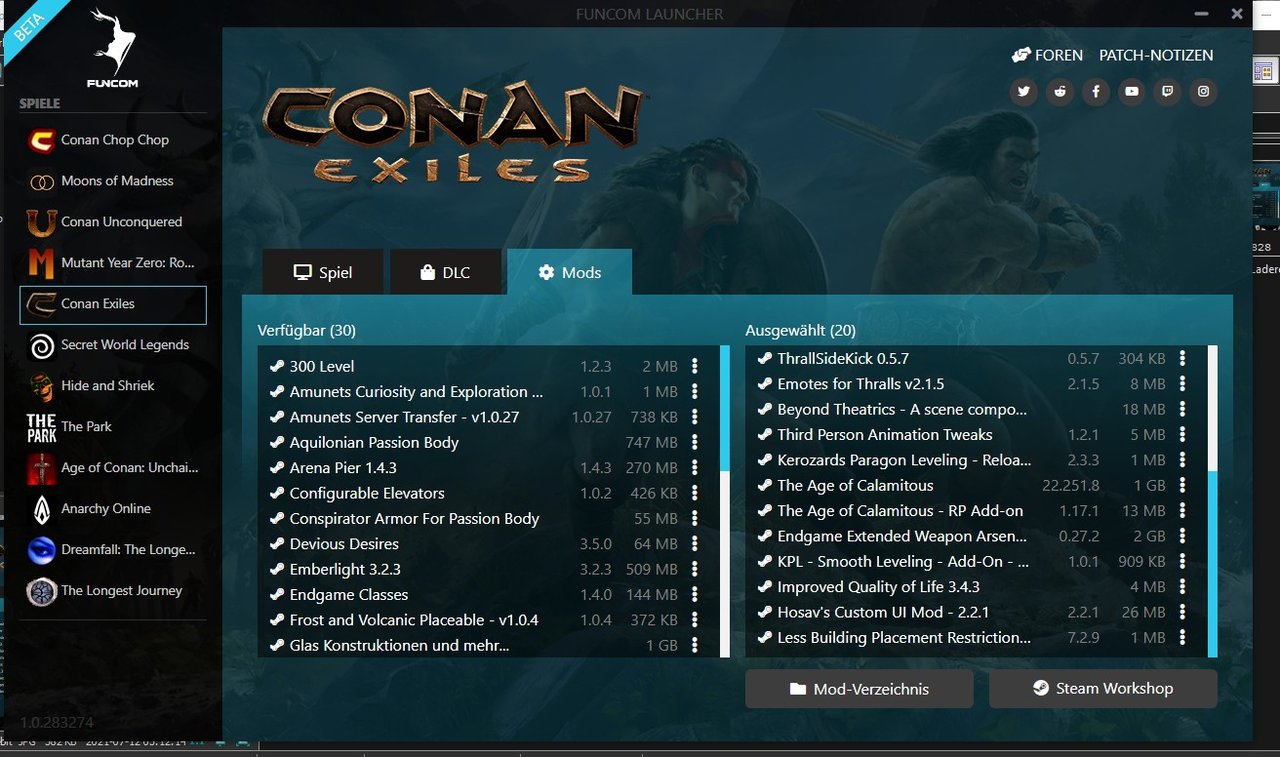This screenshot has height=757, width=1280.
Task: Open options menu for Arena Pier 1.4.3
Action: point(695,468)
